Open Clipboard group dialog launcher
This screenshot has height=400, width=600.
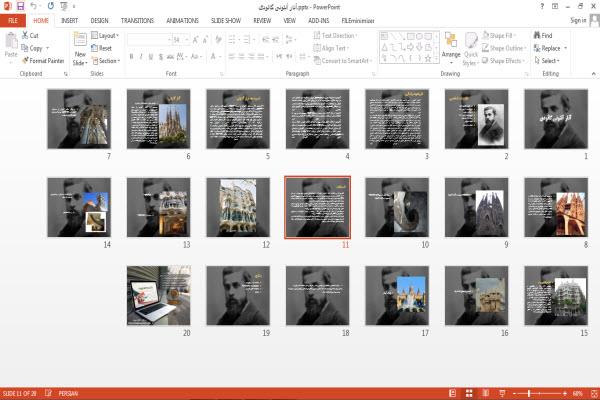tap(66, 73)
